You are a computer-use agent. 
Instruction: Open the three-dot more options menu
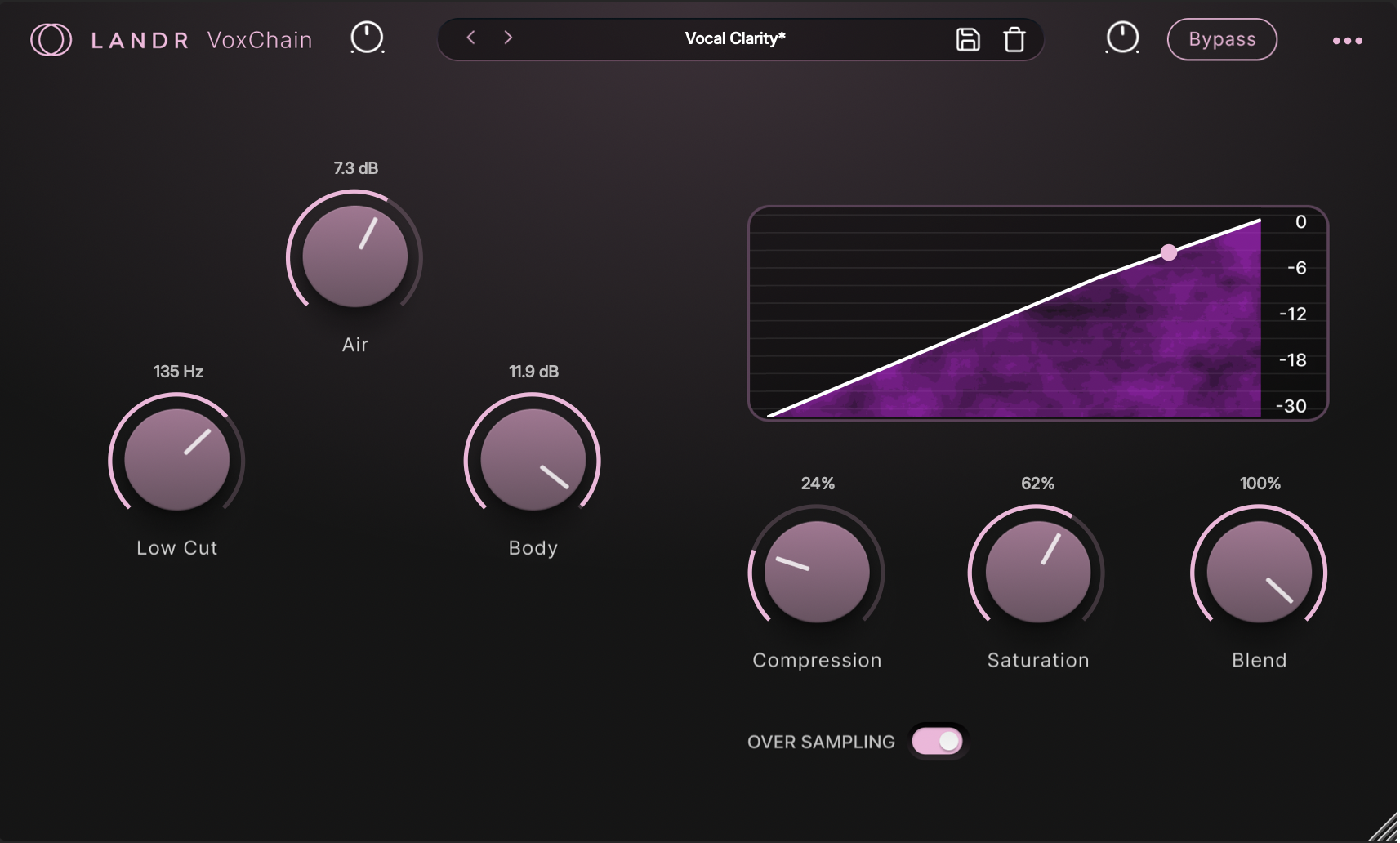(1347, 40)
